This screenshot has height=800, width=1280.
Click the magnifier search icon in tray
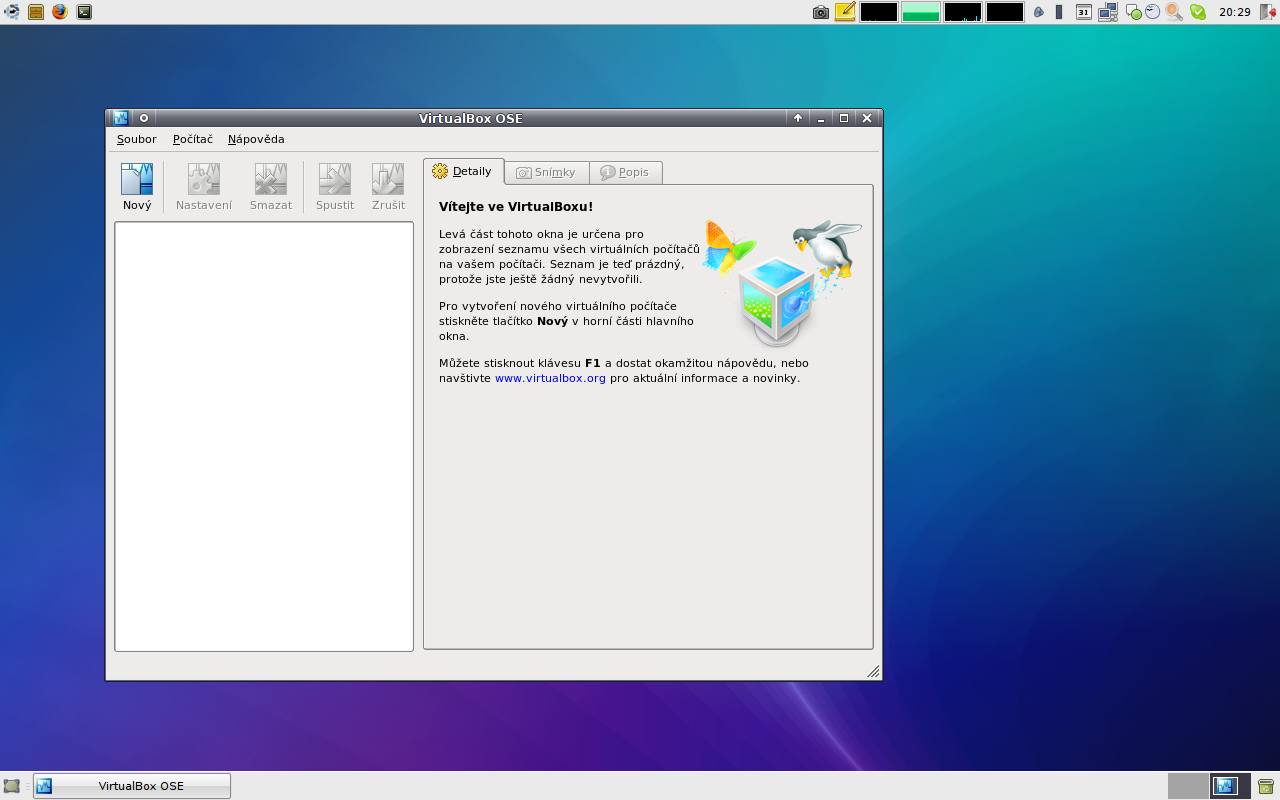1174,12
